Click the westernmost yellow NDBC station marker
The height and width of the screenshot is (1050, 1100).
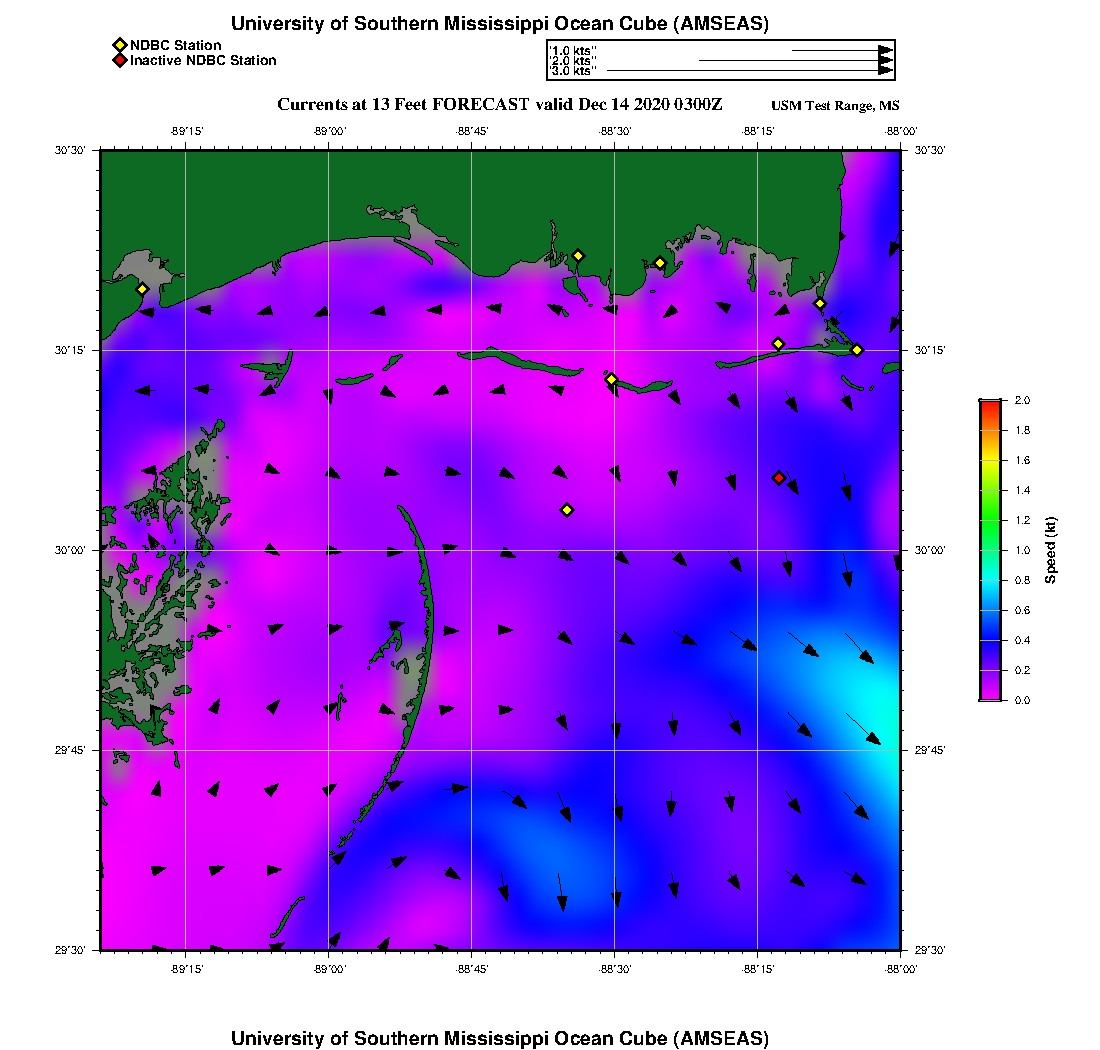click(x=142, y=289)
